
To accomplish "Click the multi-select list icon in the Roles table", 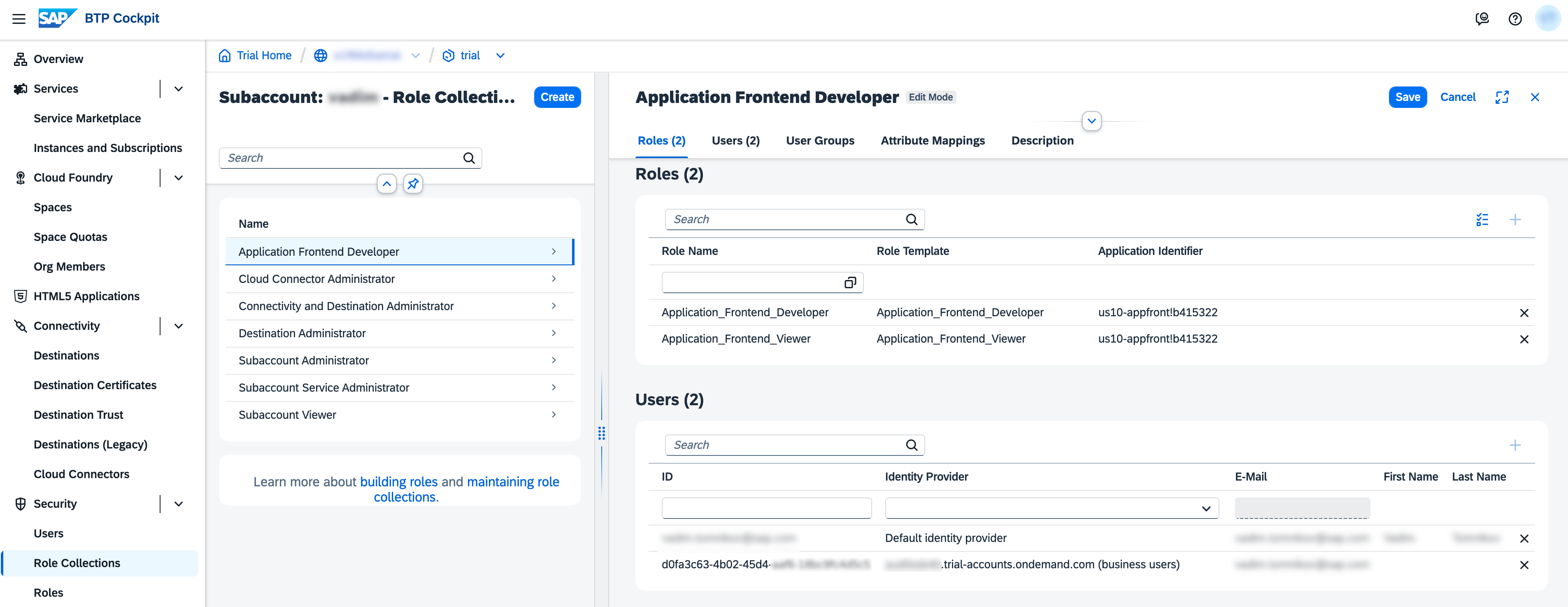I will [x=1482, y=220].
